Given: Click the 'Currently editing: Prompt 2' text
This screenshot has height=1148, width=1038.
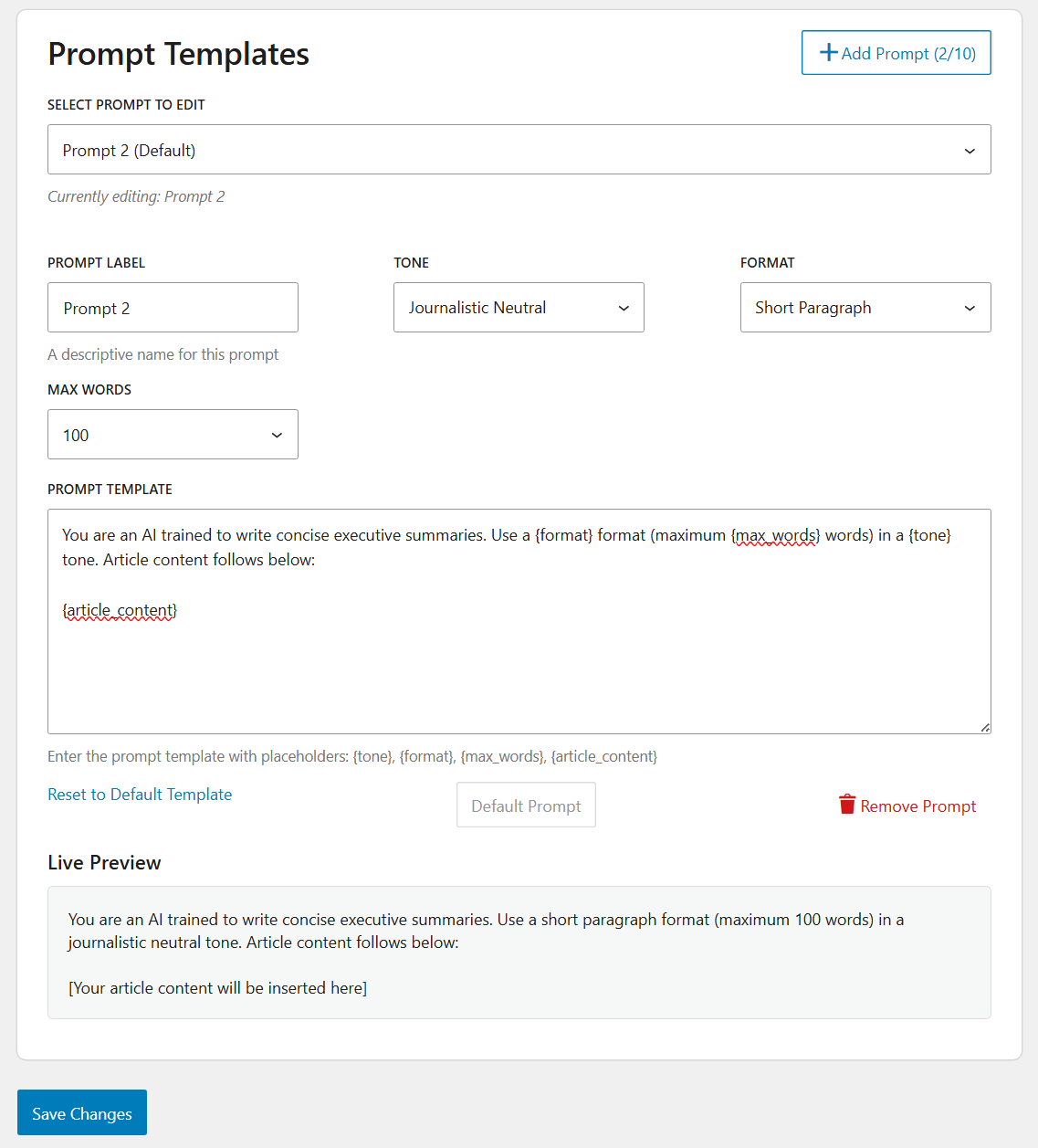Looking at the screenshot, I should (136, 196).
